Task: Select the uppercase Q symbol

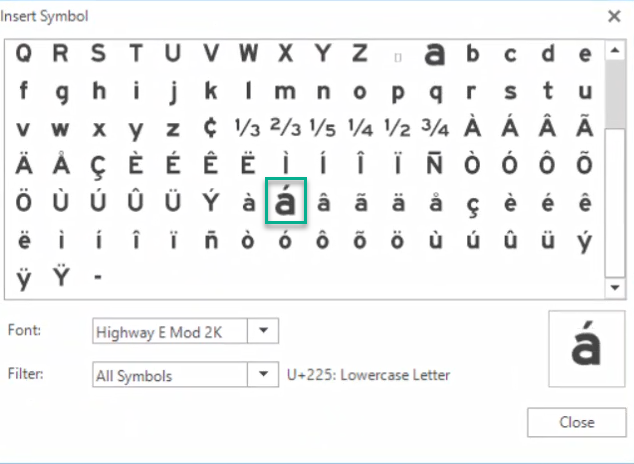Action: tap(23, 53)
